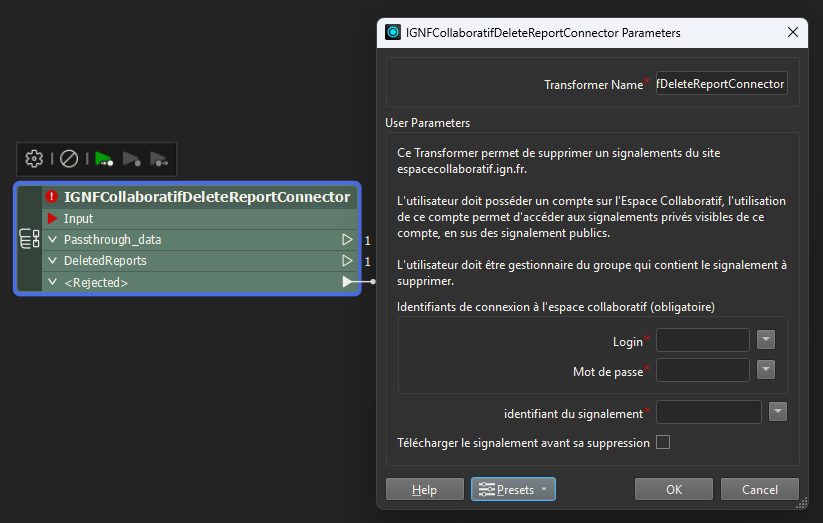This screenshot has width=823, height=523.
Task: Click the User Parameters heading
Action: click(427, 122)
